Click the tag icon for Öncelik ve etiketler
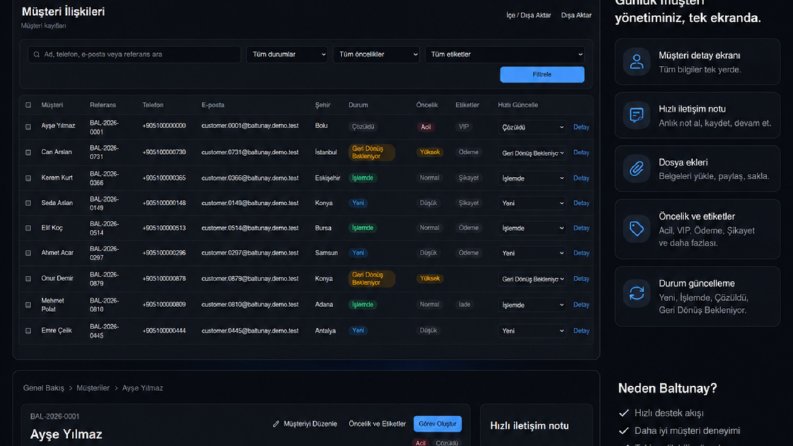The image size is (793, 446). click(636, 229)
